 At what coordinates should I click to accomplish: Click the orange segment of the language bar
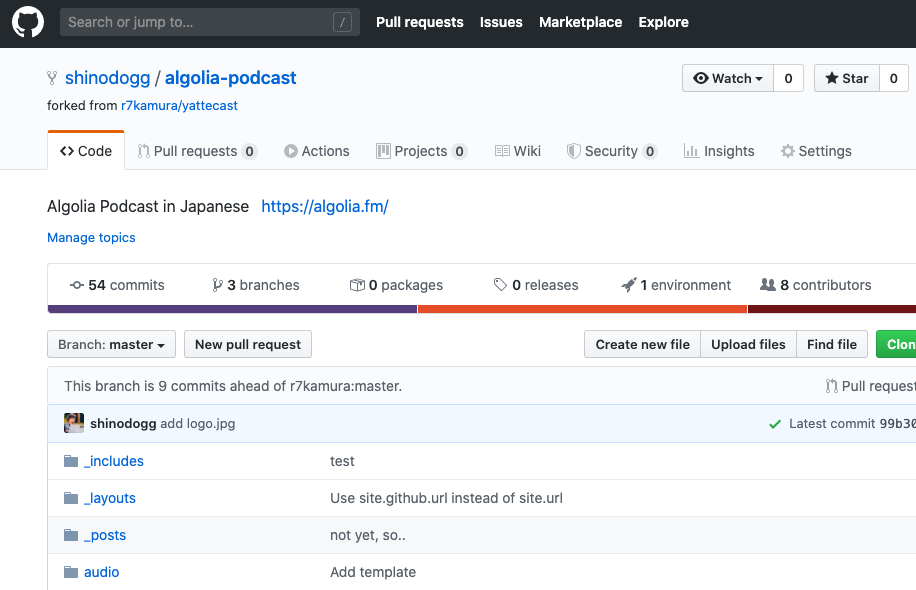click(x=582, y=309)
